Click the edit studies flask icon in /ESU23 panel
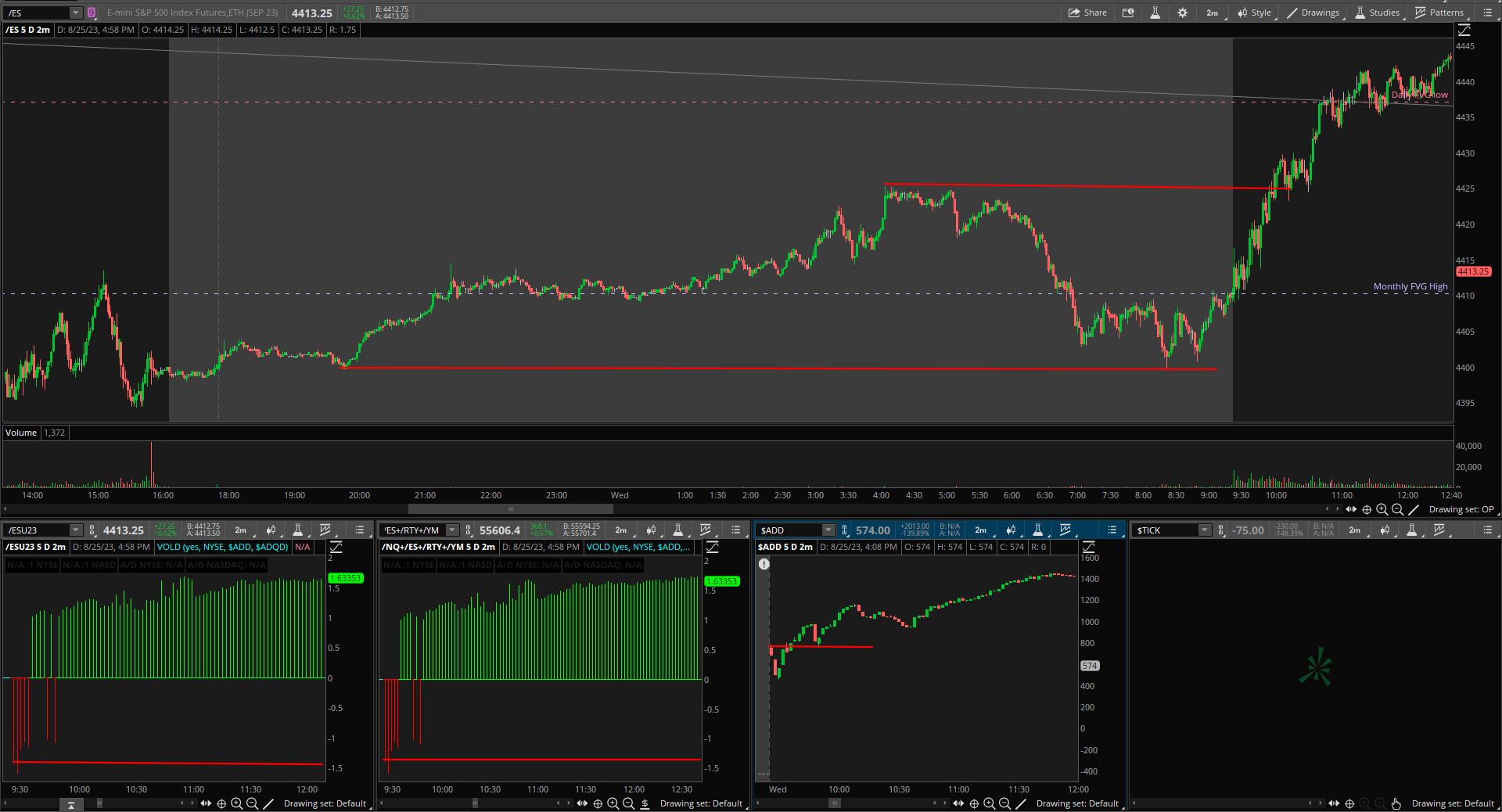This screenshot has width=1502, height=812. click(x=297, y=530)
